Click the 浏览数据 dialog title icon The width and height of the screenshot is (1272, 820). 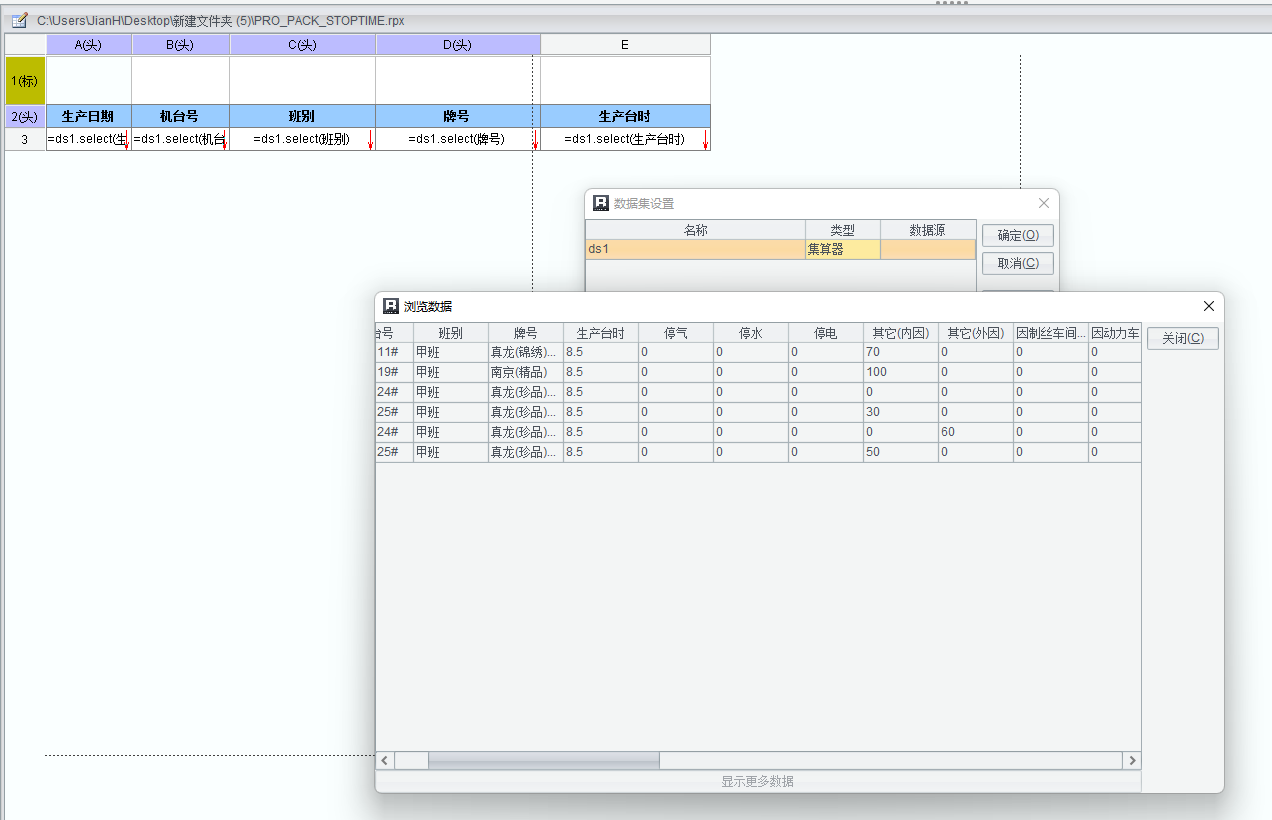tap(391, 306)
